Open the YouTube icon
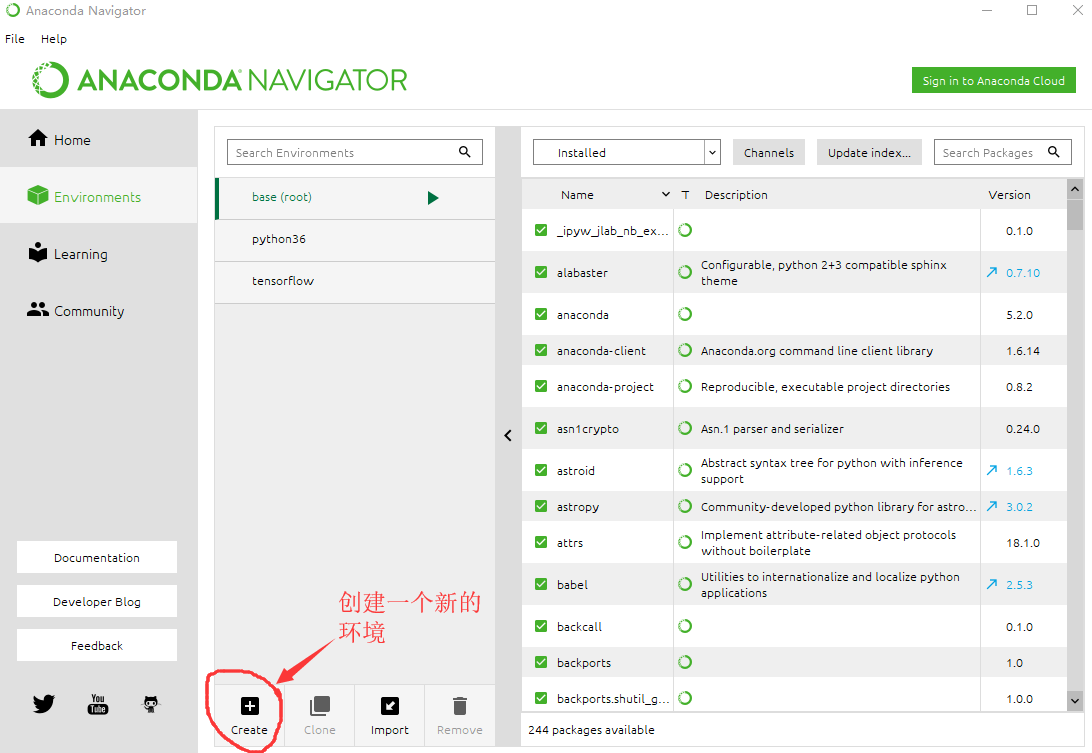1092x753 pixels. coord(98,704)
